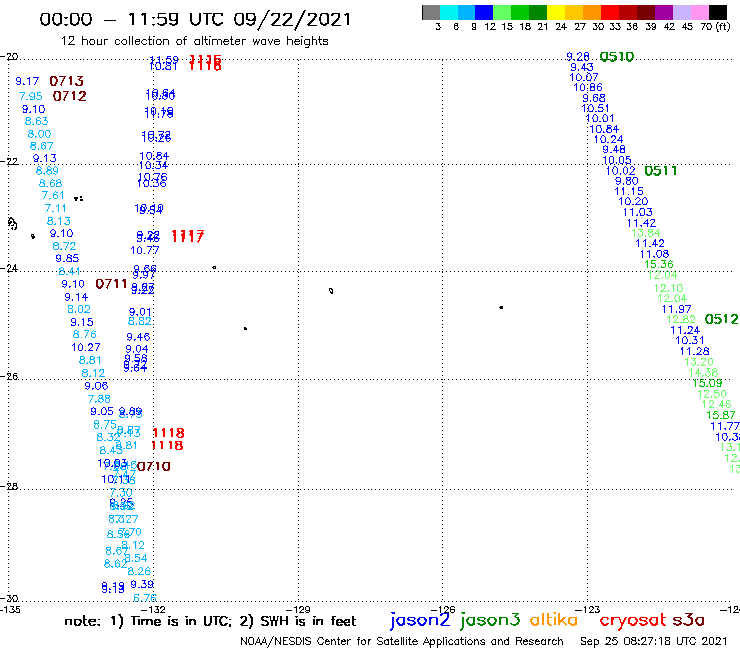
Task: Click the wave height value '11.97'
Action: [x=677, y=309]
